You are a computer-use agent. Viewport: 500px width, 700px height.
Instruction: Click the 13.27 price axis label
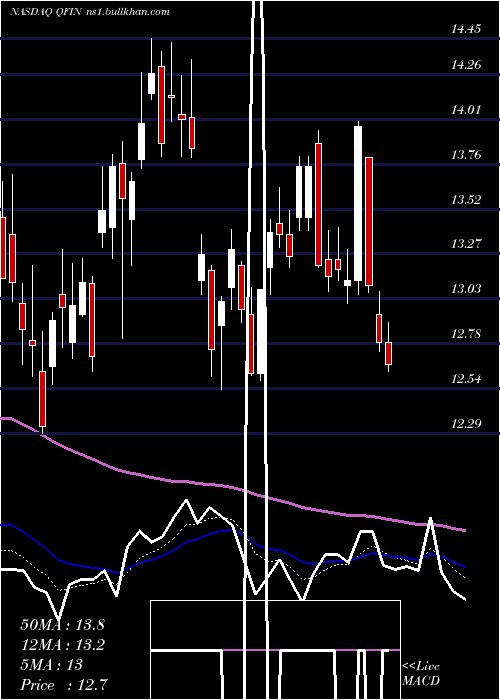466,244
